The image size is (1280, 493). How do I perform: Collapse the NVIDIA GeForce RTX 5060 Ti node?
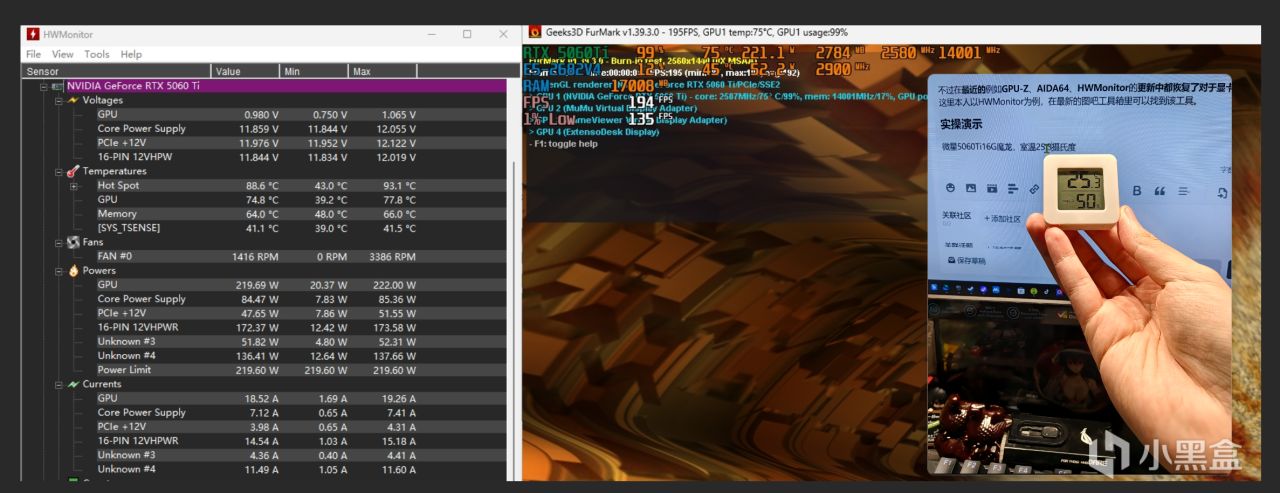44,86
